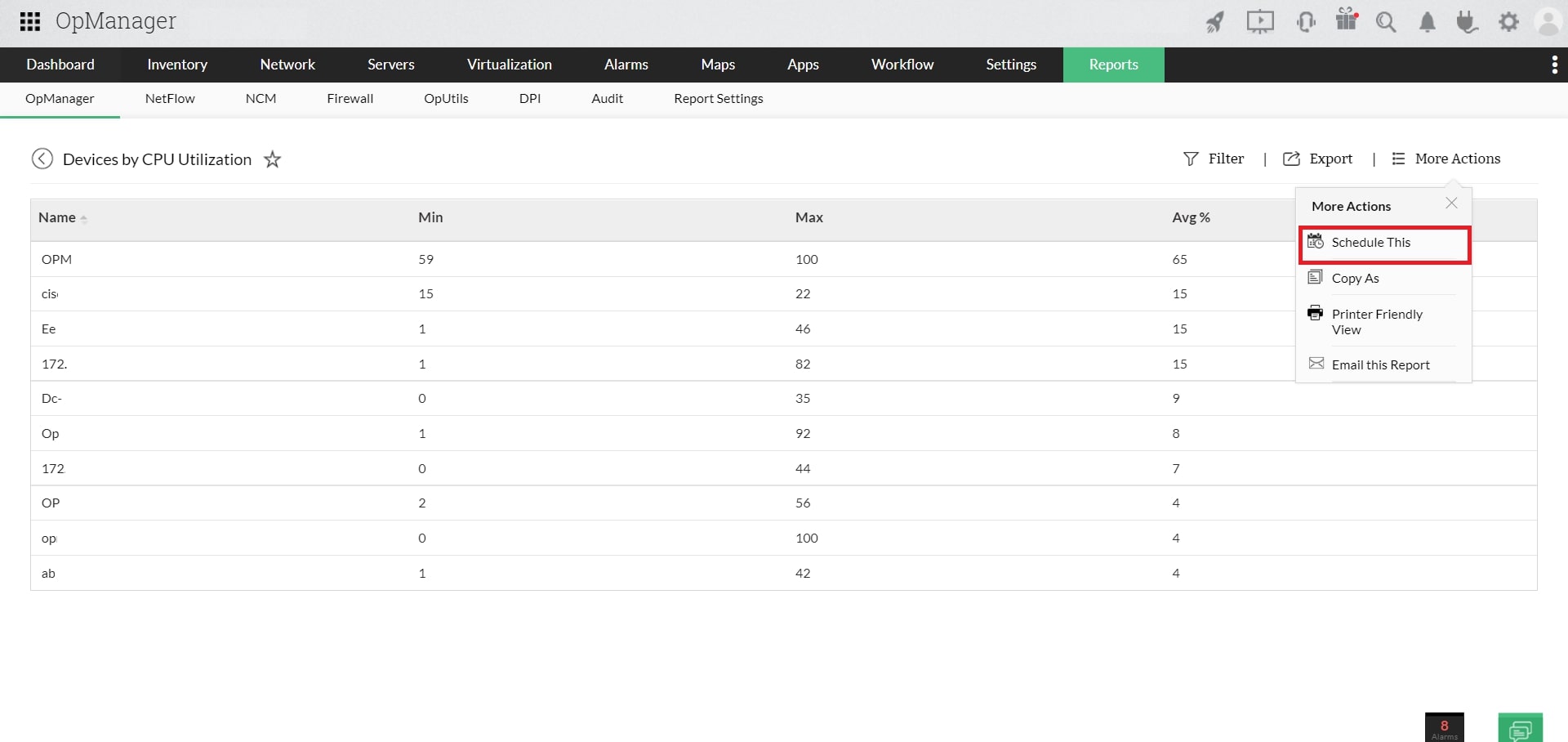Switch to the NetFlow tab
Viewport: 1568px width, 742px height.
170,98
